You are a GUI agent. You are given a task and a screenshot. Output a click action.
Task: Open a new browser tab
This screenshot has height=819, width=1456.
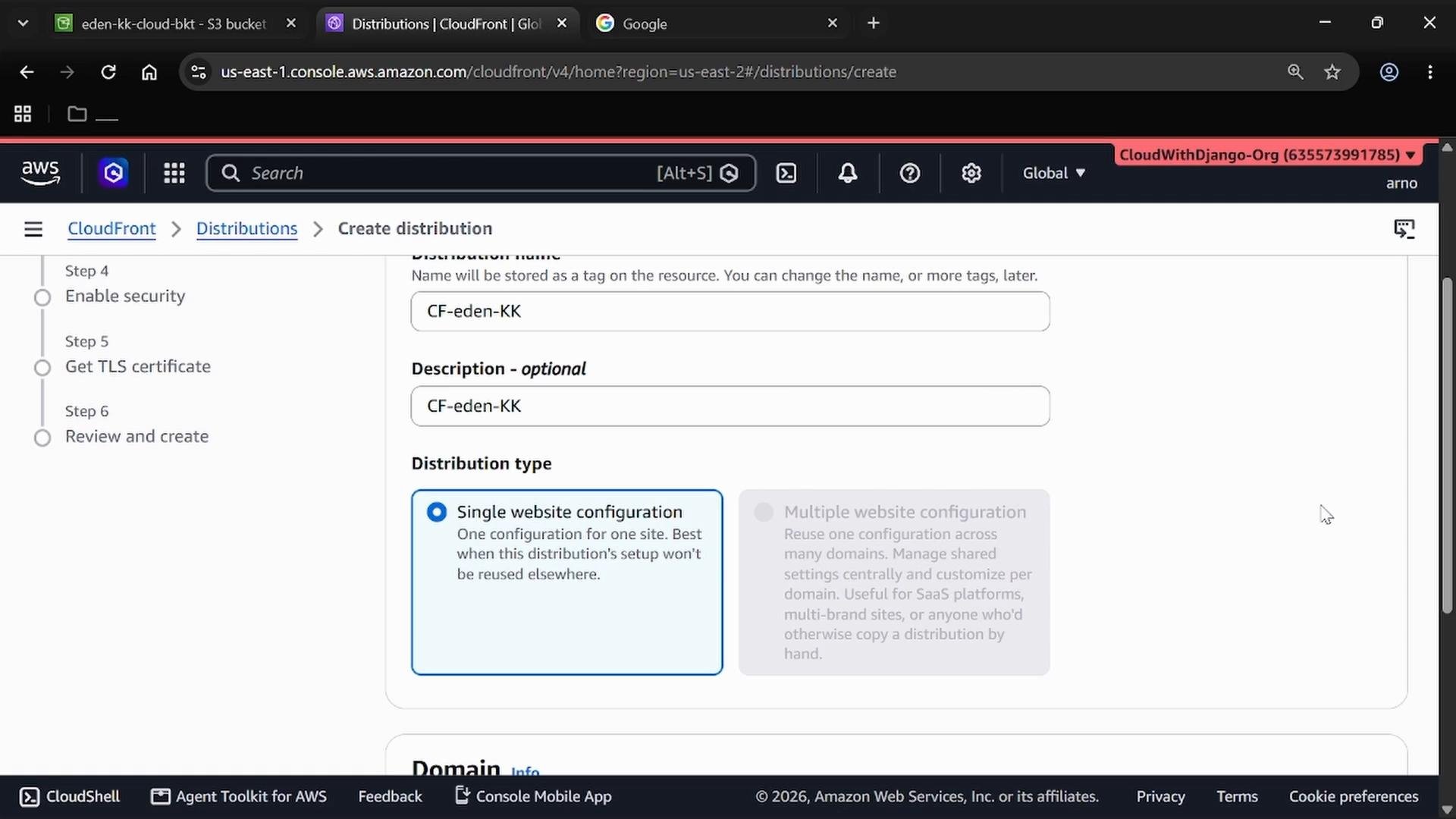coord(874,24)
